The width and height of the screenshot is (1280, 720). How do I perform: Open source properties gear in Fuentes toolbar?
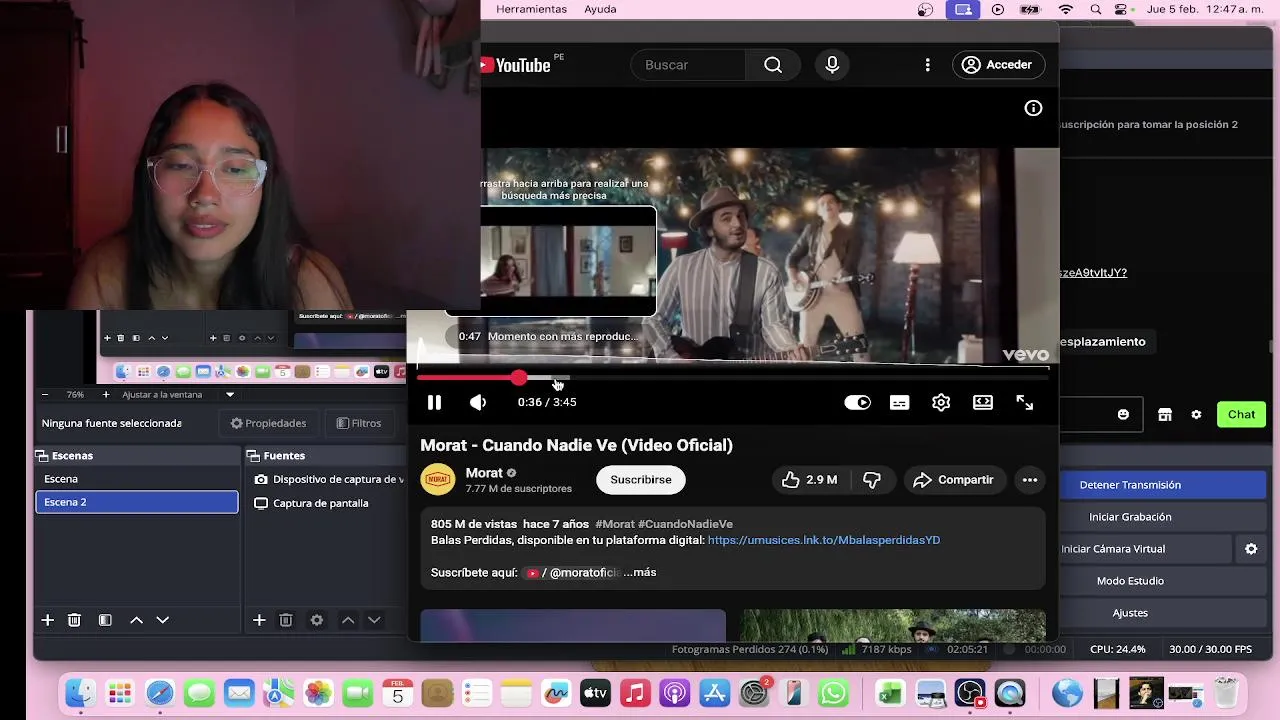pyautogui.click(x=317, y=620)
